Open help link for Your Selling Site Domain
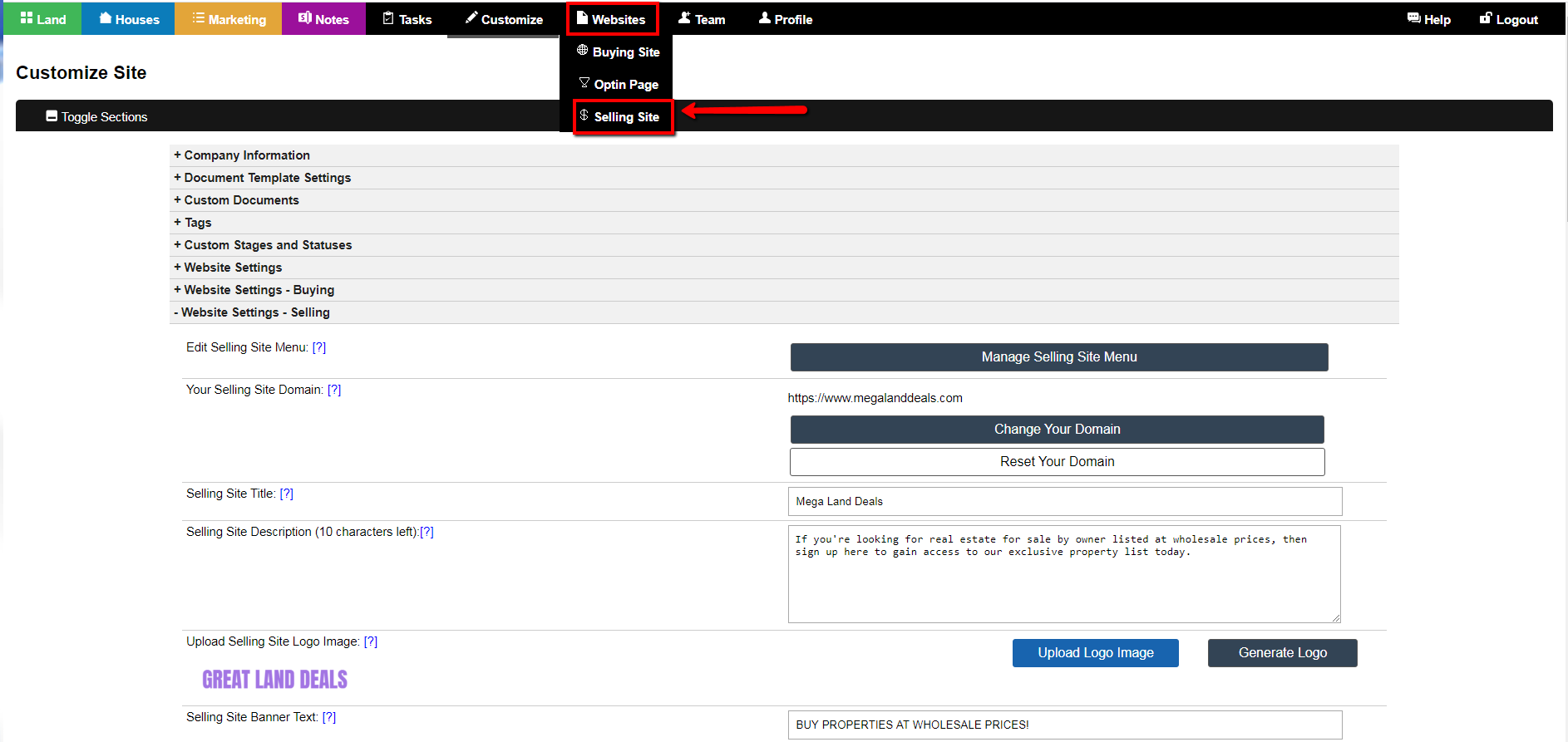 coord(334,390)
